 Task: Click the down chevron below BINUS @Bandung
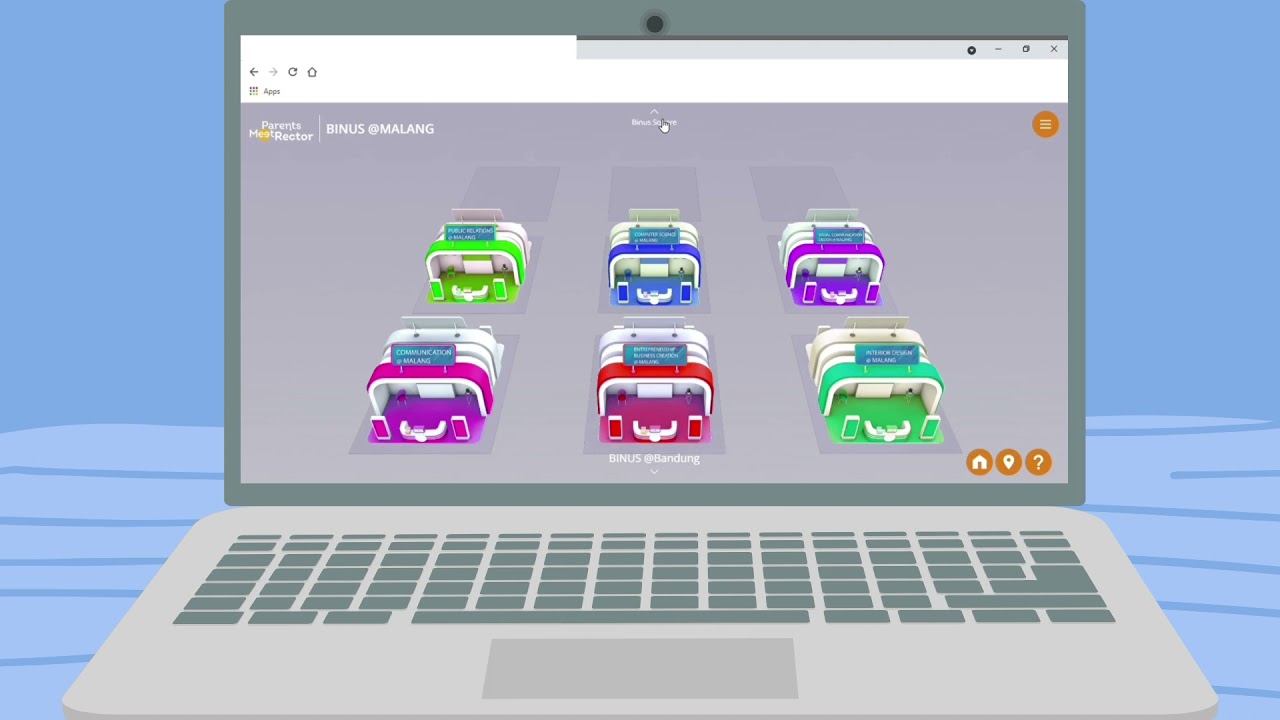[654, 471]
